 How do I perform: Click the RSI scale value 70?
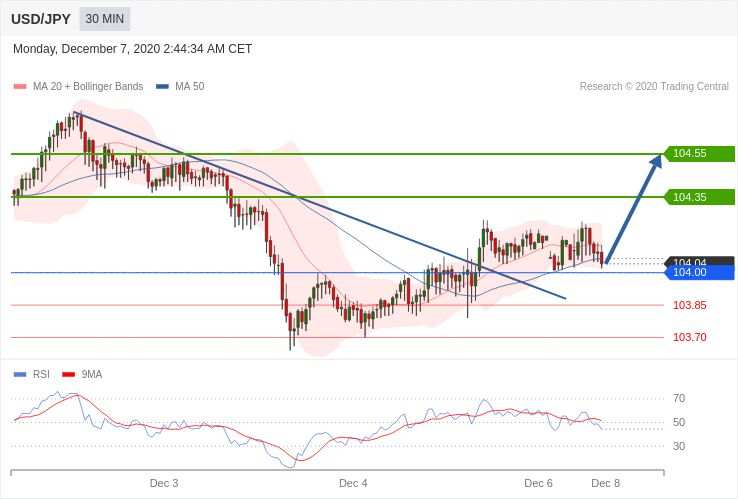(x=679, y=399)
